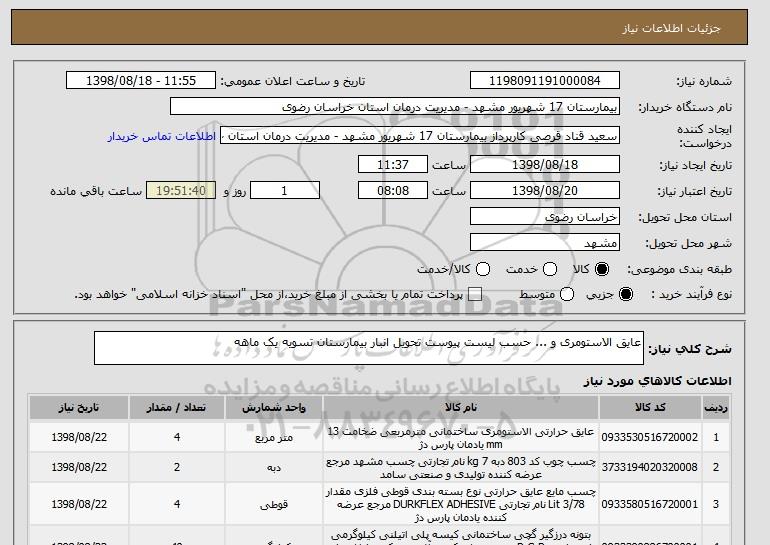Click the شماره نیاز field 1198091191000084
Image resolution: width=770 pixels, height=545 pixels.
[x=545, y=81]
